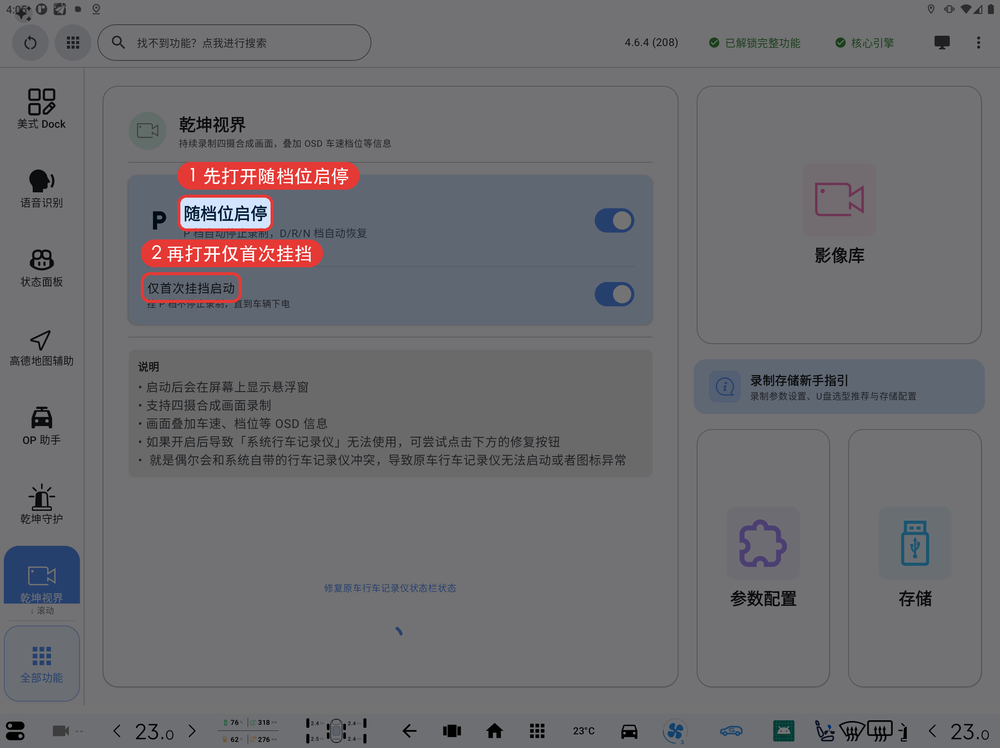The width and height of the screenshot is (1000, 748).
Task: Click the bottom bar video camera icon
Action: (61, 731)
